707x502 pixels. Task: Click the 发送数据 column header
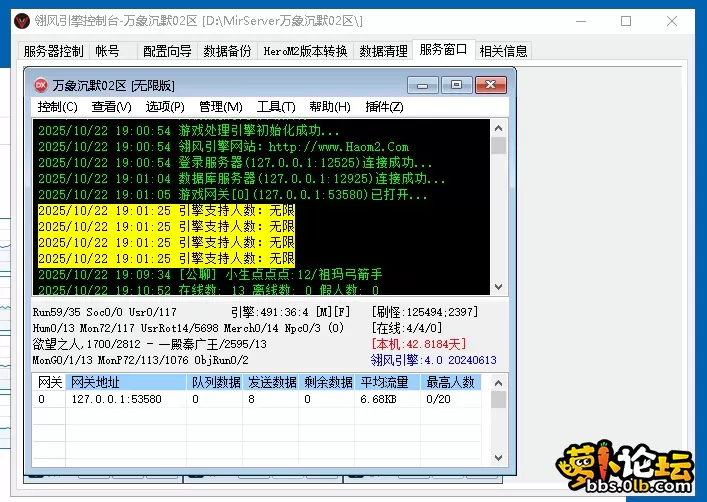(271, 382)
